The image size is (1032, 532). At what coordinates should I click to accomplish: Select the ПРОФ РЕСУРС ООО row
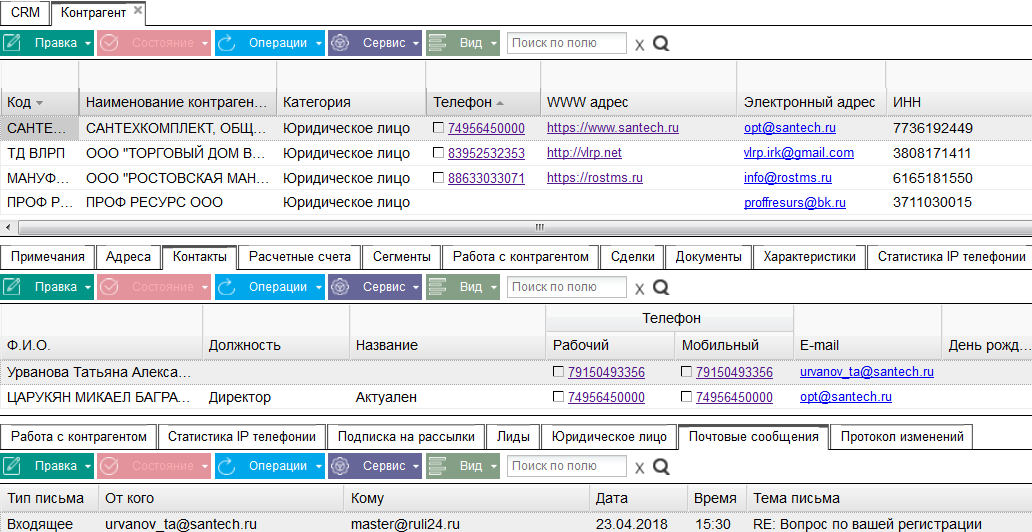click(516, 203)
